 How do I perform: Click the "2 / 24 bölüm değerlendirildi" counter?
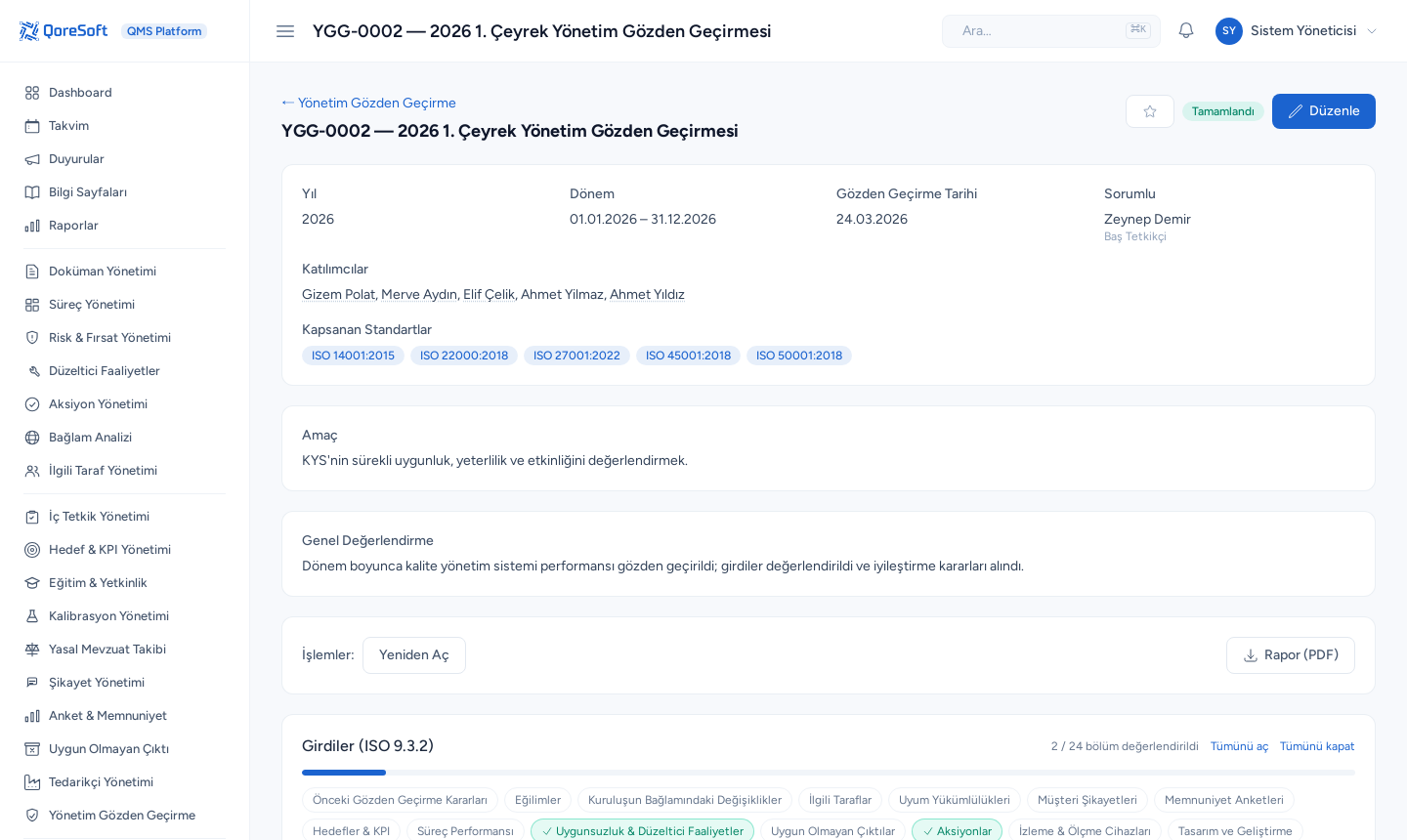coord(1125,746)
